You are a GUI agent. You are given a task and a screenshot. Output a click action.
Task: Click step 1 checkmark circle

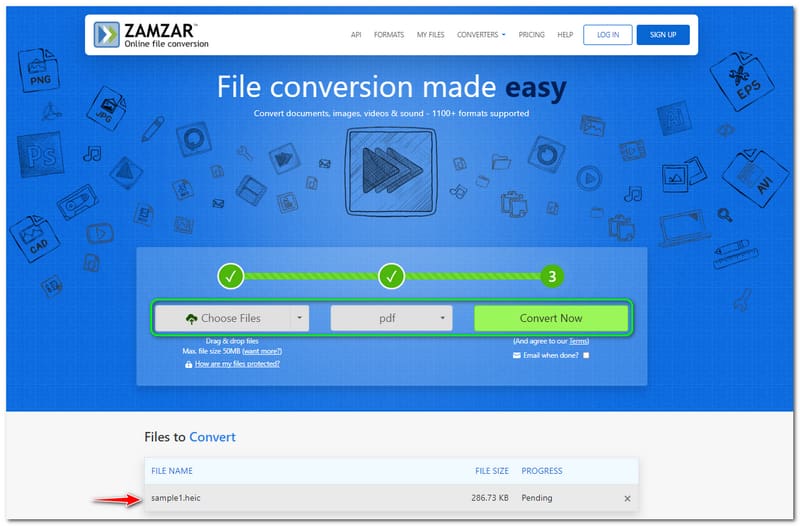(231, 276)
